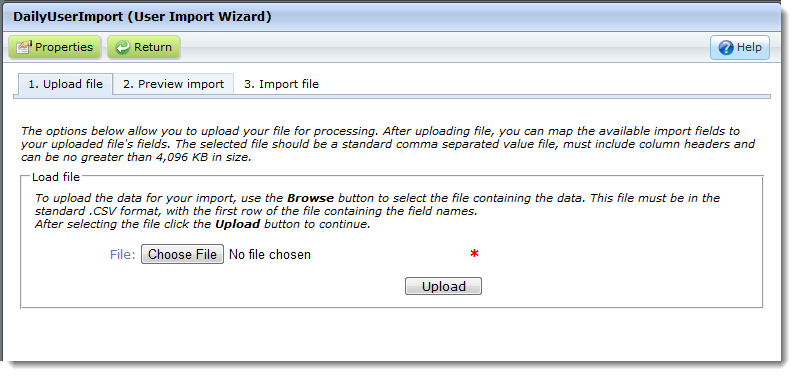Image resolution: width=796 pixels, height=376 pixels.
Task: Open the 2. Preview import tab
Action: point(173,84)
